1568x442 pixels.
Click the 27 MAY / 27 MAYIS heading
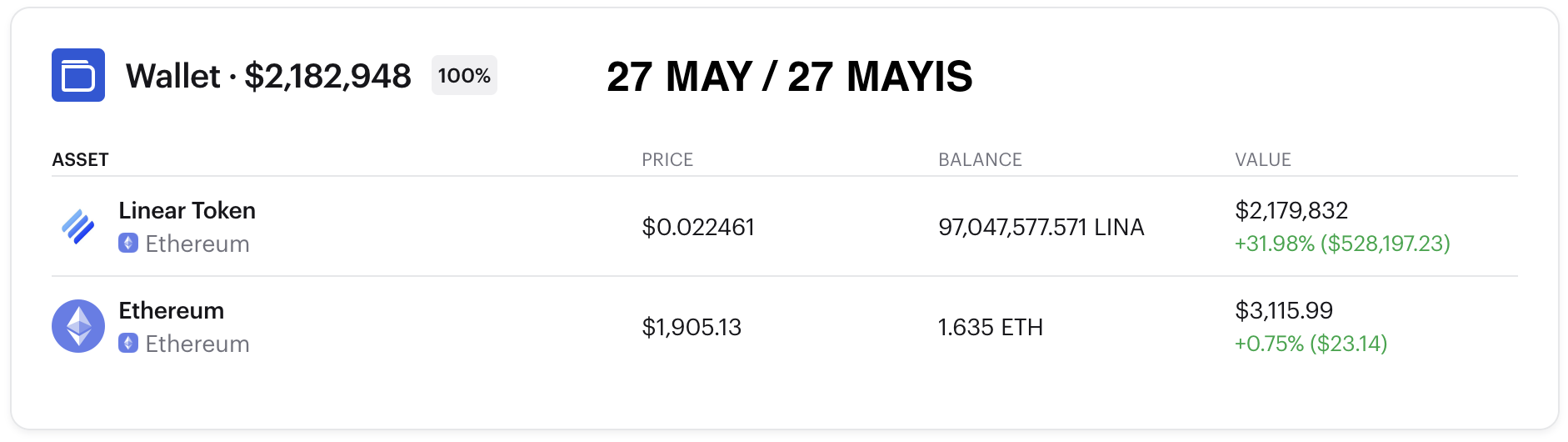pos(789,77)
